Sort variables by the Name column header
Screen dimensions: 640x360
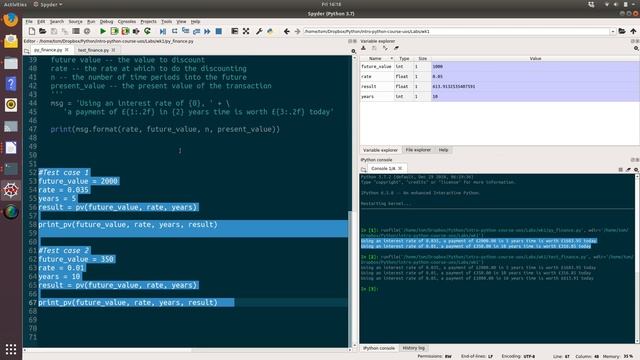click(x=377, y=59)
